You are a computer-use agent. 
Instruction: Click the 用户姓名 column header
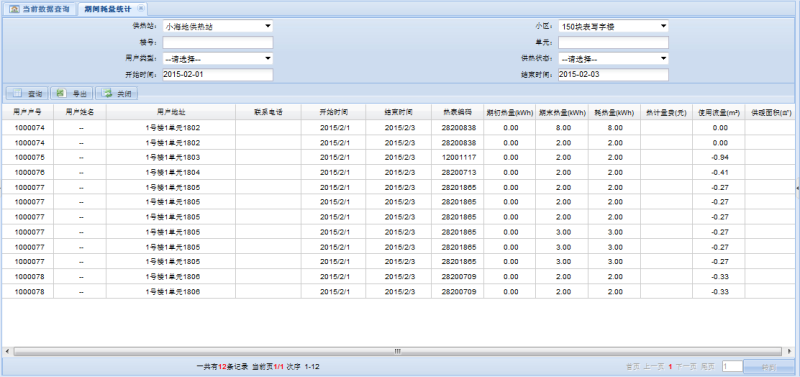[80, 112]
